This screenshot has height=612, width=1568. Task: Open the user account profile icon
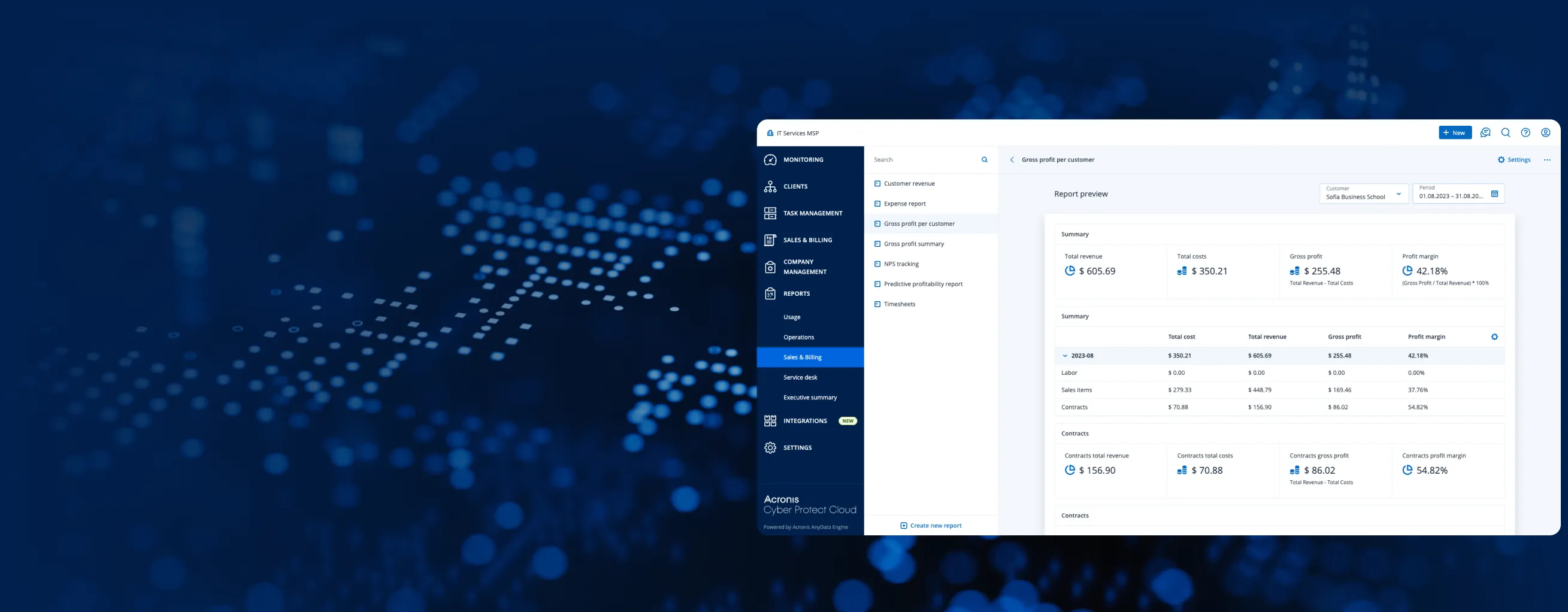click(x=1545, y=132)
